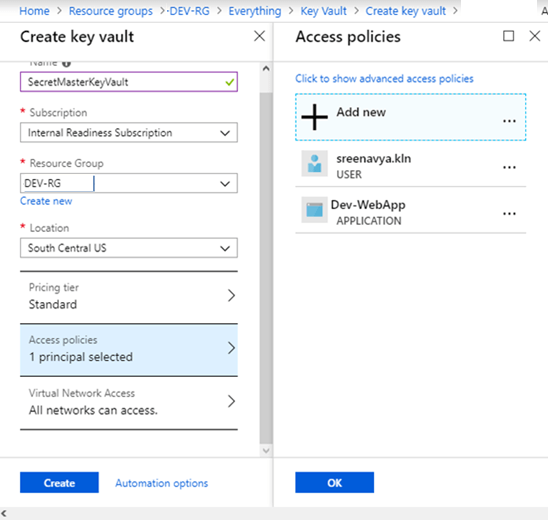Go to Resource groups breadcrumb
The height and width of the screenshot is (520, 548).
(x=110, y=11)
